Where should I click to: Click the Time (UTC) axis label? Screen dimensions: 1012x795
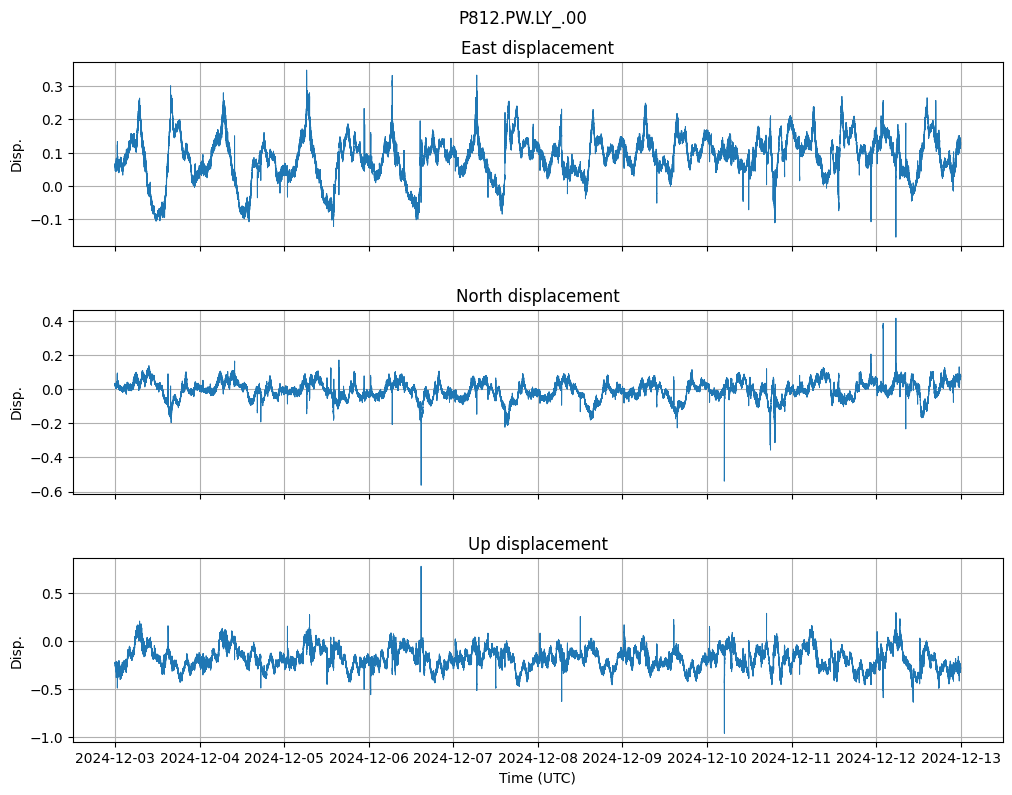tap(537, 778)
